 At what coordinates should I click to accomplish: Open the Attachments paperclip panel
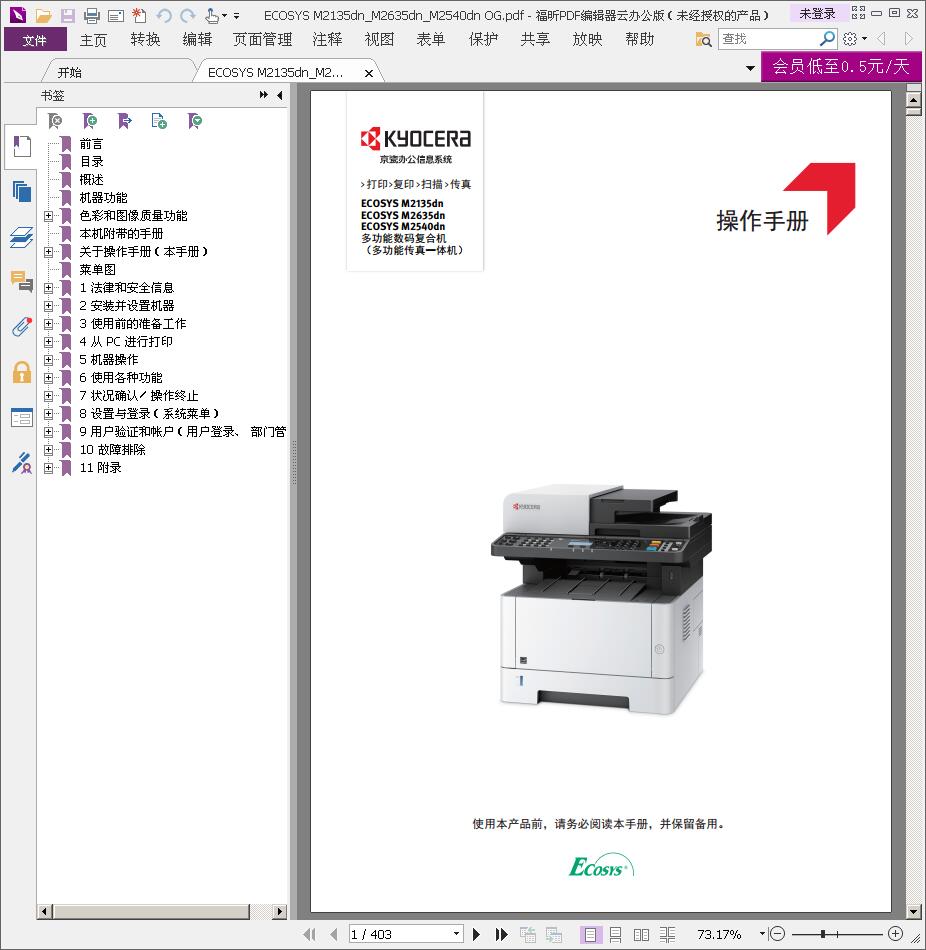[x=22, y=327]
